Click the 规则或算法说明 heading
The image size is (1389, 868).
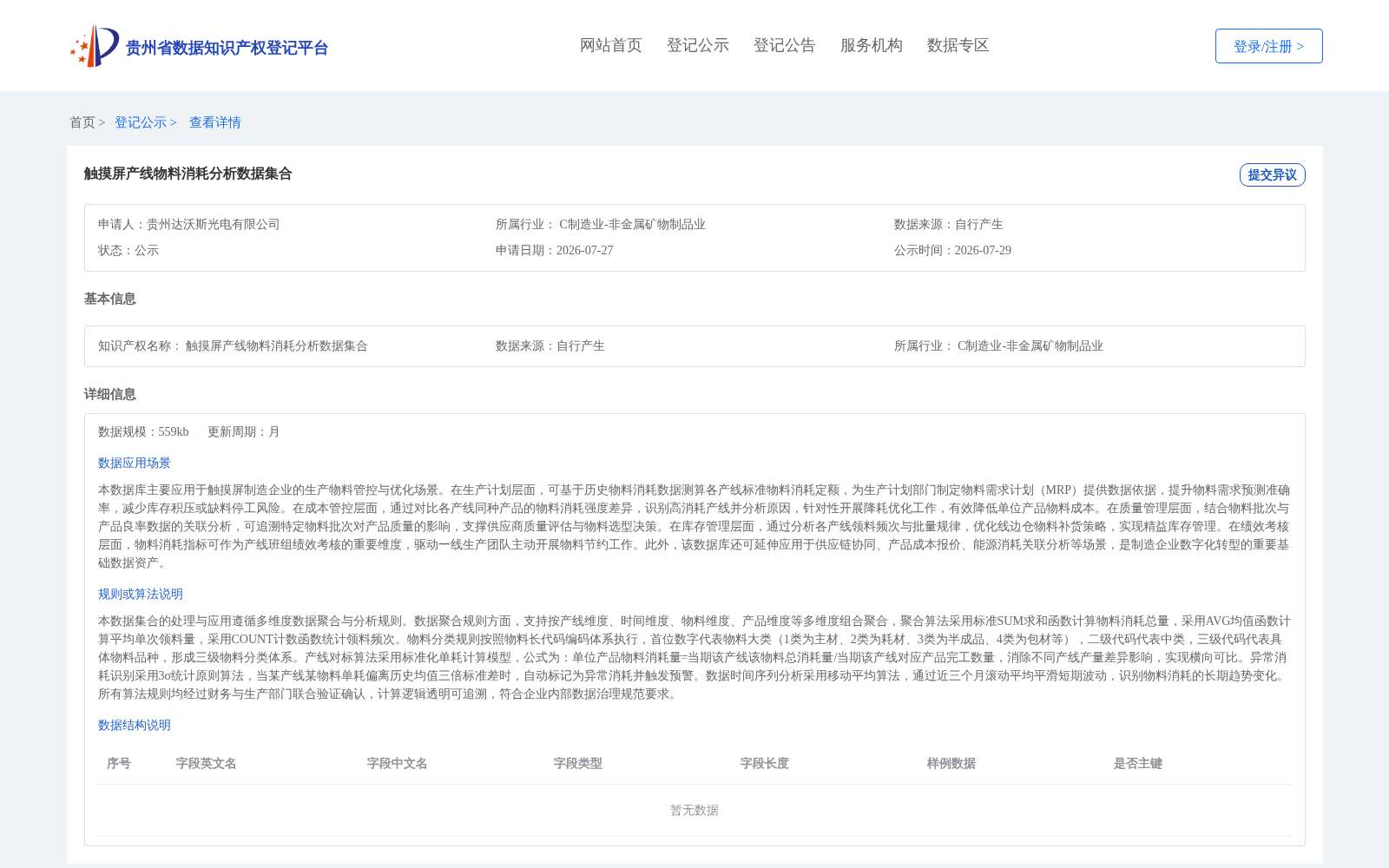click(141, 594)
